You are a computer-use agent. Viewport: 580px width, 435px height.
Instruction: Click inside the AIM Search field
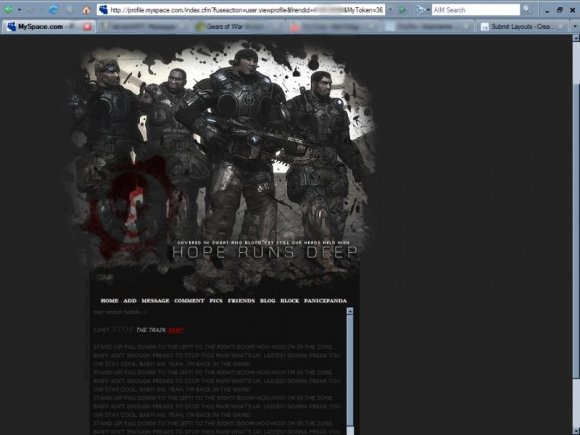point(476,10)
